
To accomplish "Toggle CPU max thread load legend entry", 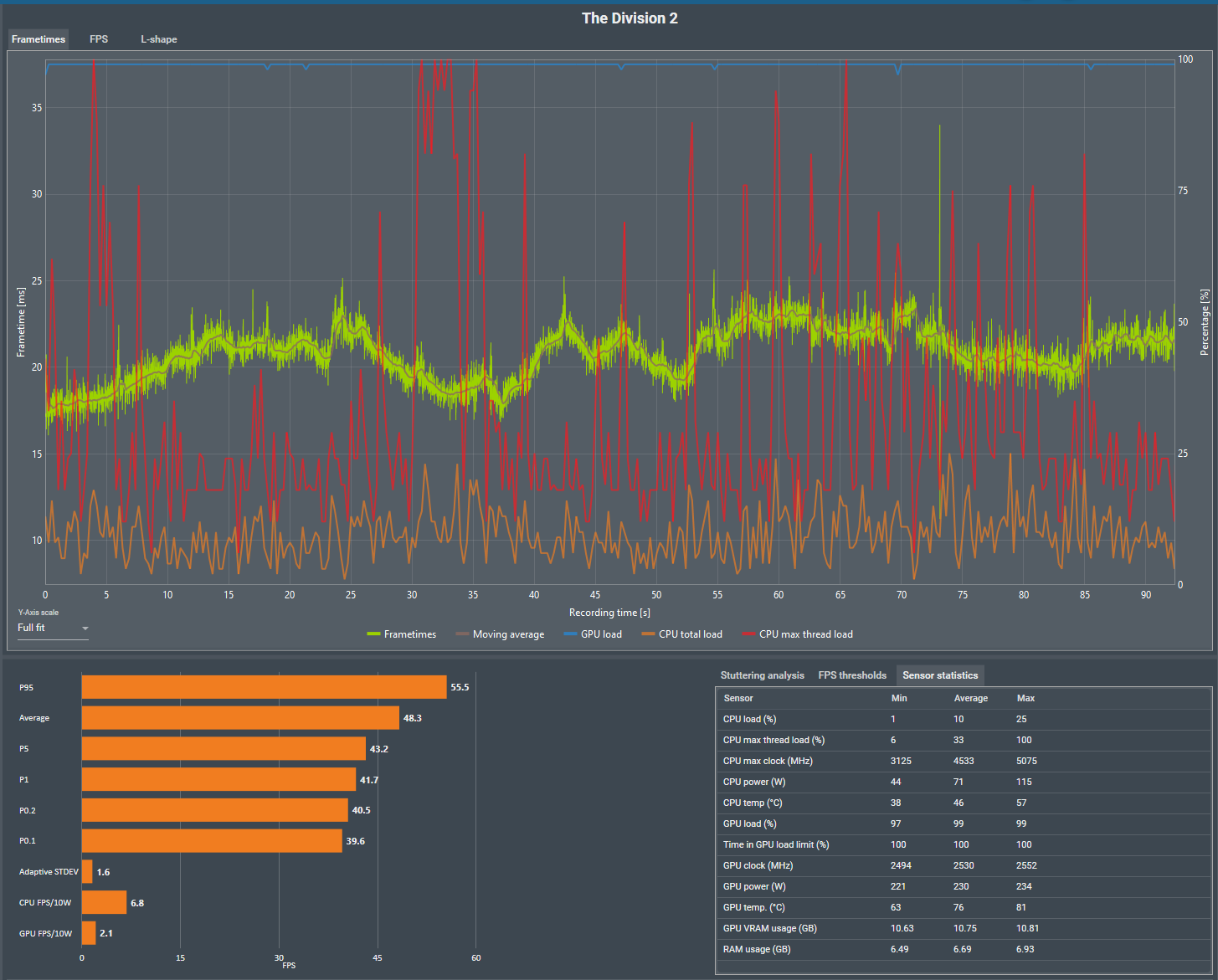I will tap(797, 634).
